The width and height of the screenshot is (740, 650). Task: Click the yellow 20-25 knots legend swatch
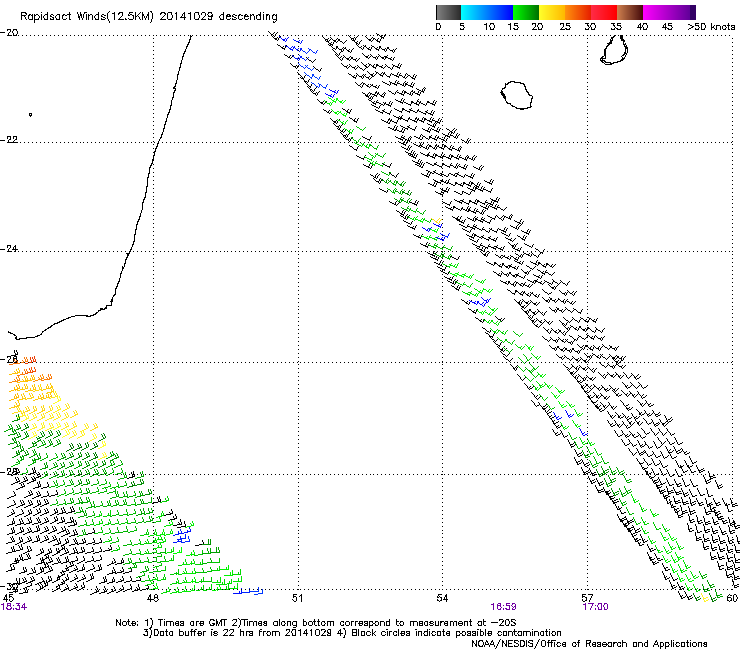pyautogui.click(x=552, y=12)
